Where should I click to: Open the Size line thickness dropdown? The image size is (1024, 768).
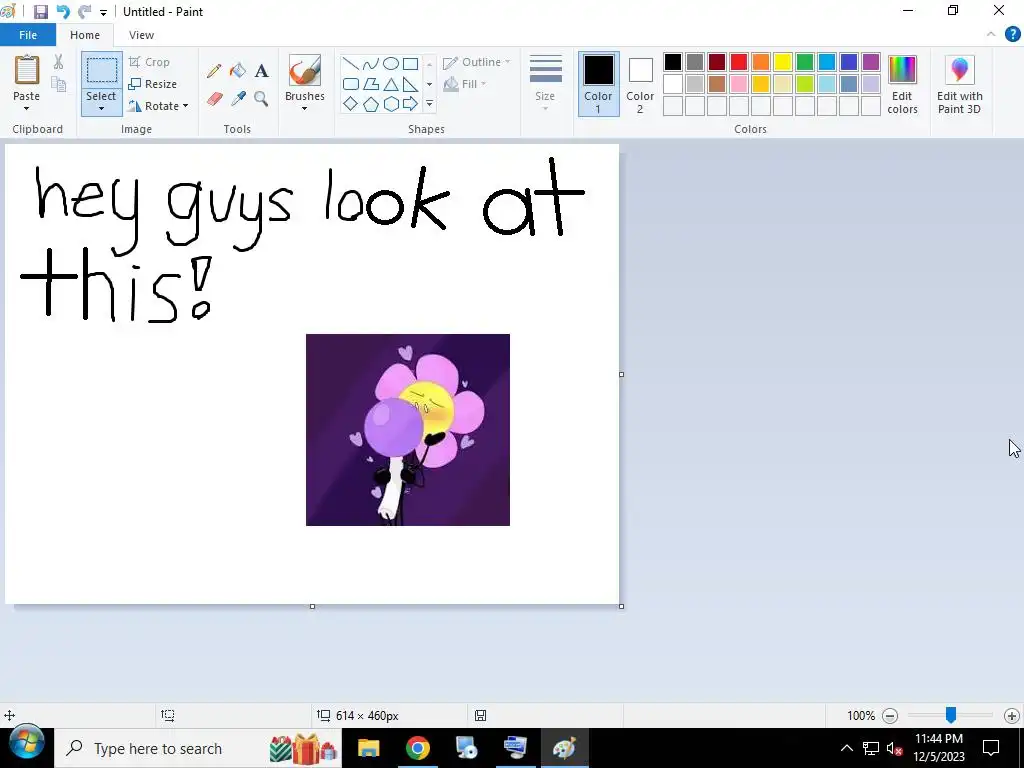pyautogui.click(x=545, y=84)
